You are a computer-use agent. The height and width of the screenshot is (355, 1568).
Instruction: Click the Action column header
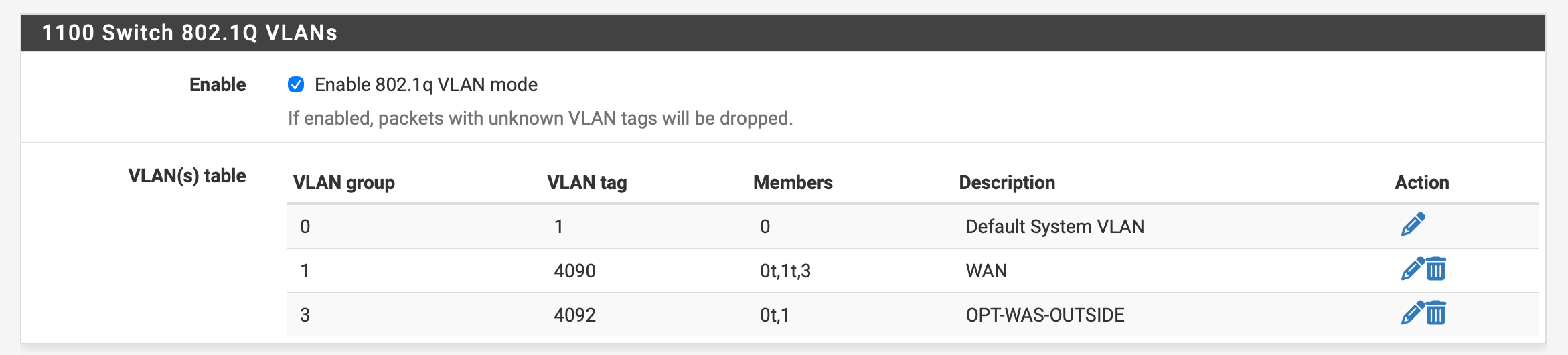tap(1422, 182)
